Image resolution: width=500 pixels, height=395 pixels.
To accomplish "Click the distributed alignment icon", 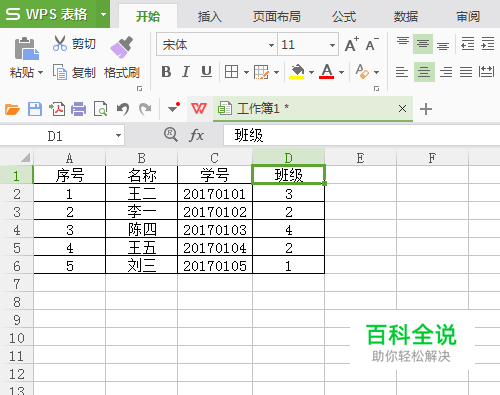I will (486, 71).
